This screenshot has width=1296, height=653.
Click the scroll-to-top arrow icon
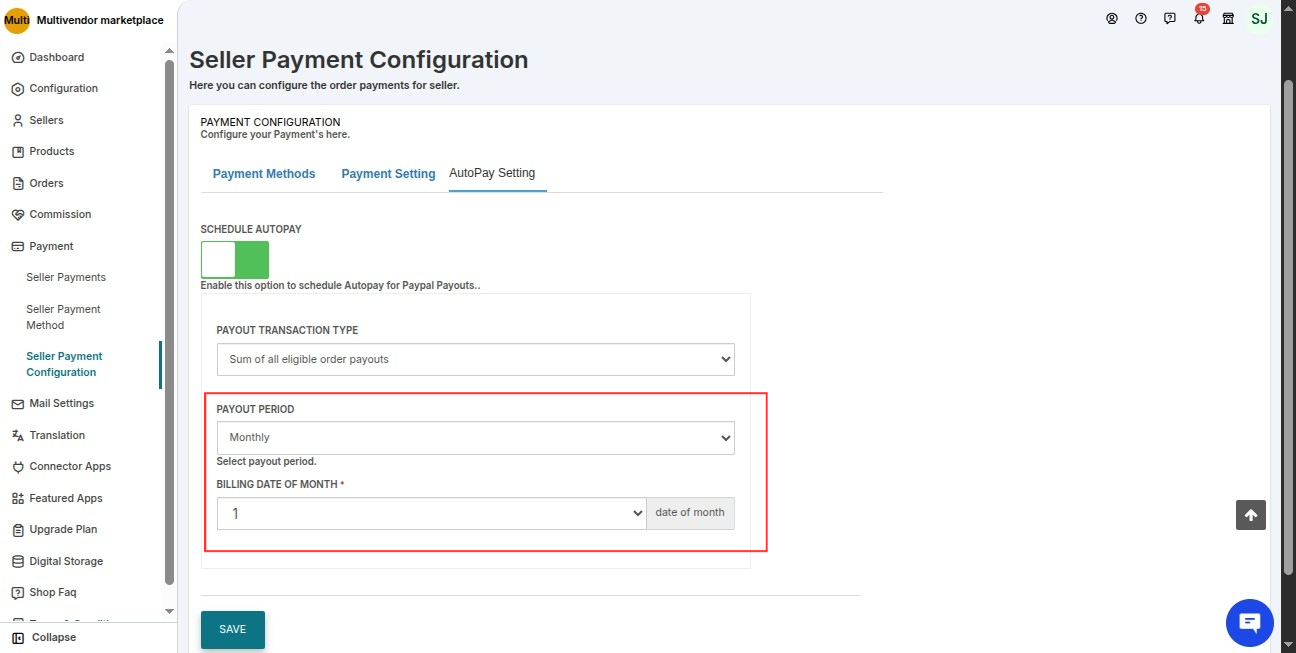point(1250,515)
